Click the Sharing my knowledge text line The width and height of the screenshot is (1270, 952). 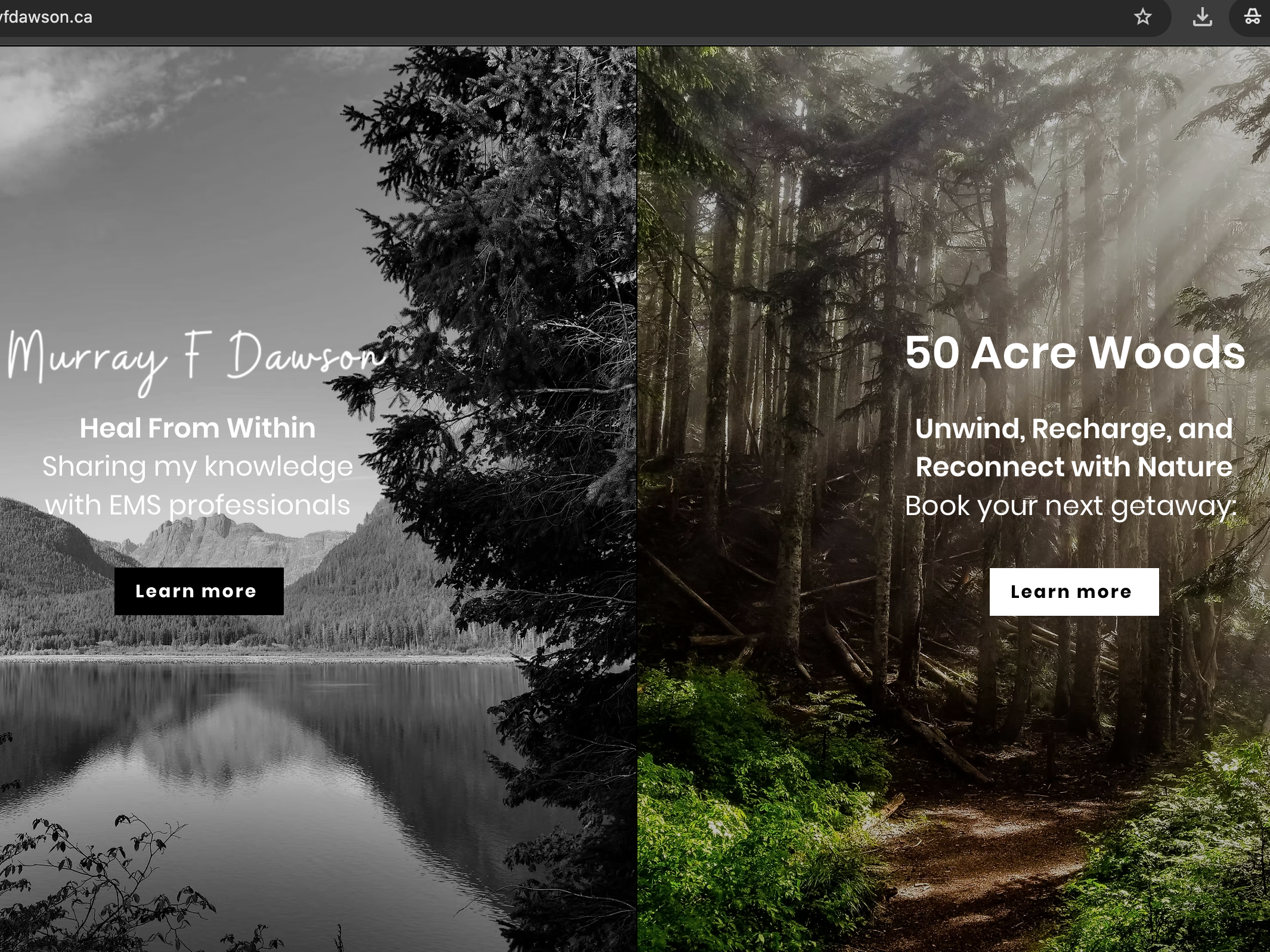pyautogui.click(x=197, y=467)
